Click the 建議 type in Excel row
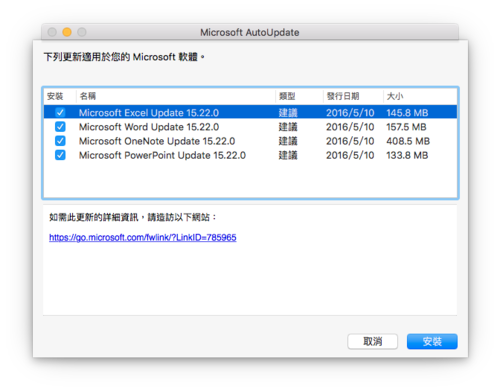The image size is (500, 391). coord(288,113)
